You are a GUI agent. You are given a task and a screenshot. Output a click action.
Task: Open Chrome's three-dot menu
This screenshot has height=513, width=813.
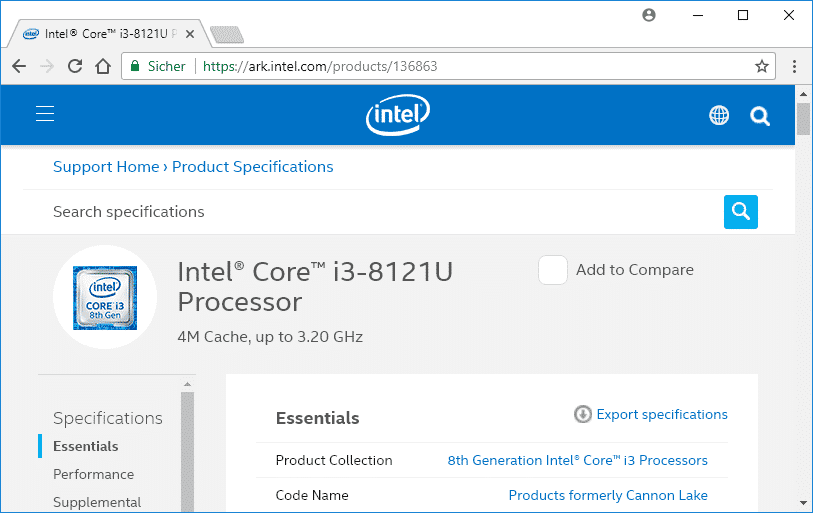point(794,66)
